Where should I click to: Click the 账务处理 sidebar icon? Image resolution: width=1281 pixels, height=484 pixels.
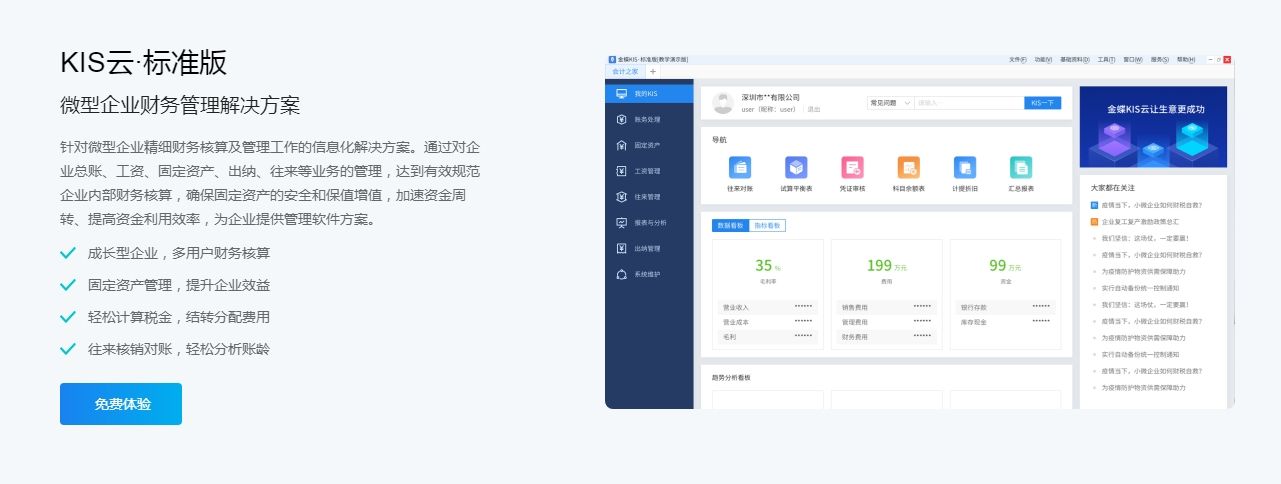pos(621,119)
